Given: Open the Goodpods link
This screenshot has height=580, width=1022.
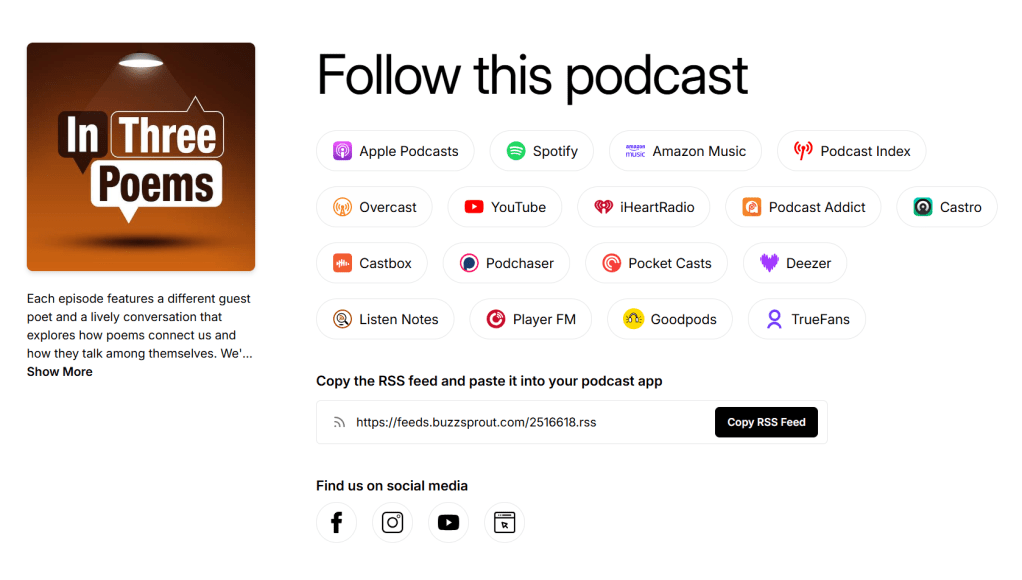Looking at the screenshot, I should pos(670,319).
